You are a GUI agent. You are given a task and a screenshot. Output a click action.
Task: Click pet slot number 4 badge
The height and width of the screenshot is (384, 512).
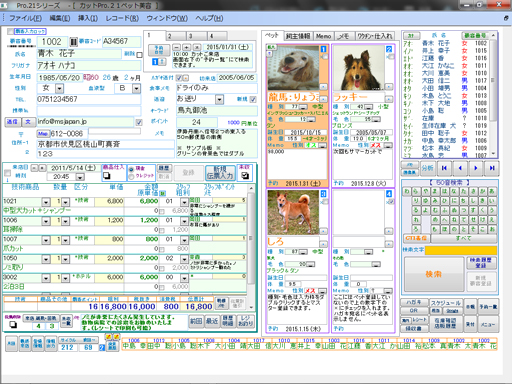[x=389, y=194]
